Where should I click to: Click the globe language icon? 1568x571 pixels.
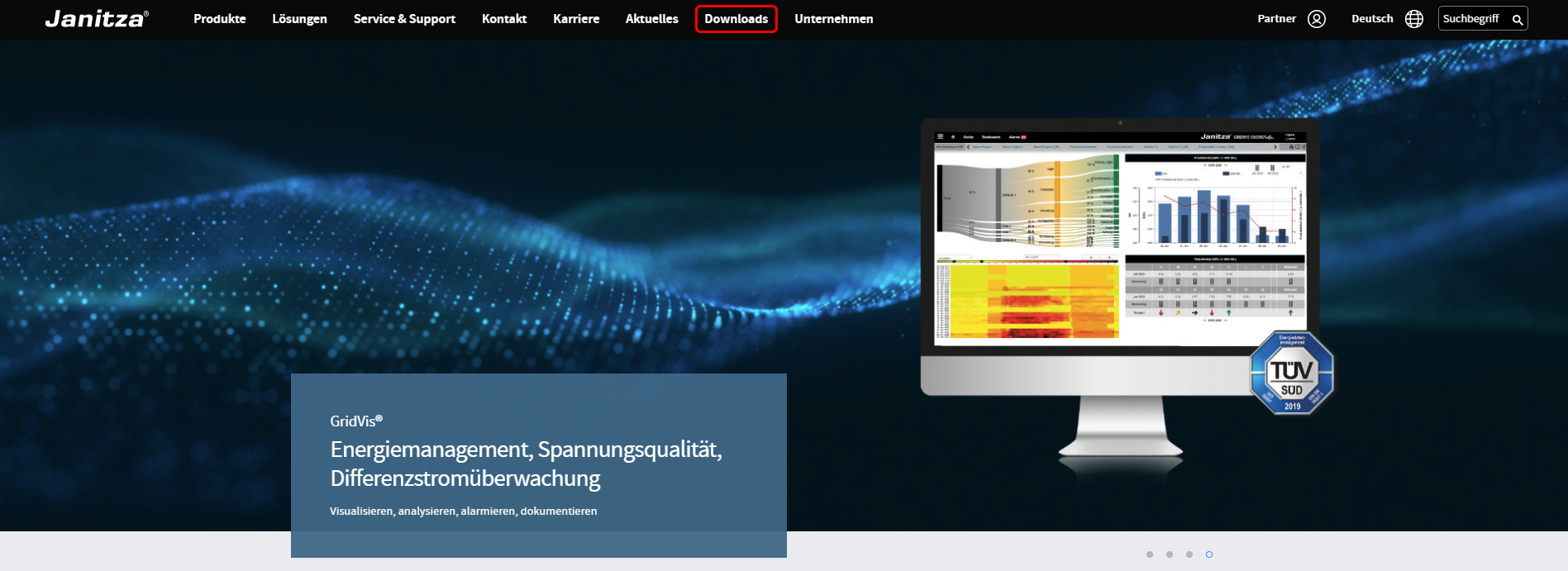(x=1414, y=19)
